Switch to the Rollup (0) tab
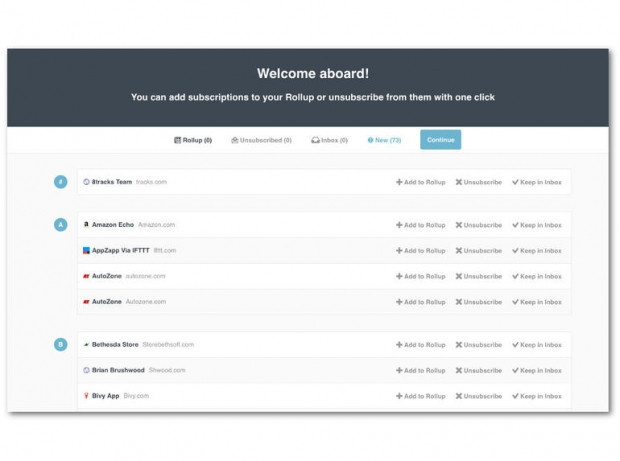 pyautogui.click(x=193, y=140)
